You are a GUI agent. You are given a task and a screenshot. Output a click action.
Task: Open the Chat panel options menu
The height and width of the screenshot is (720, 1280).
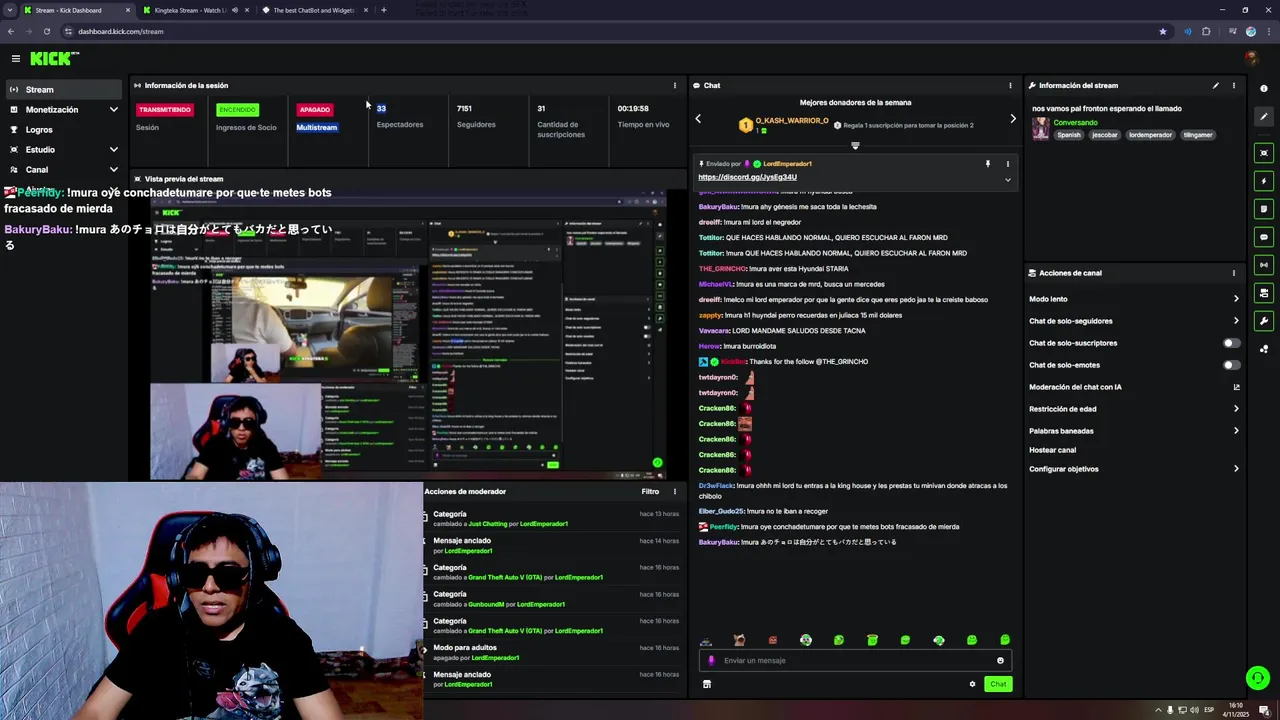click(x=1010, y=86)
